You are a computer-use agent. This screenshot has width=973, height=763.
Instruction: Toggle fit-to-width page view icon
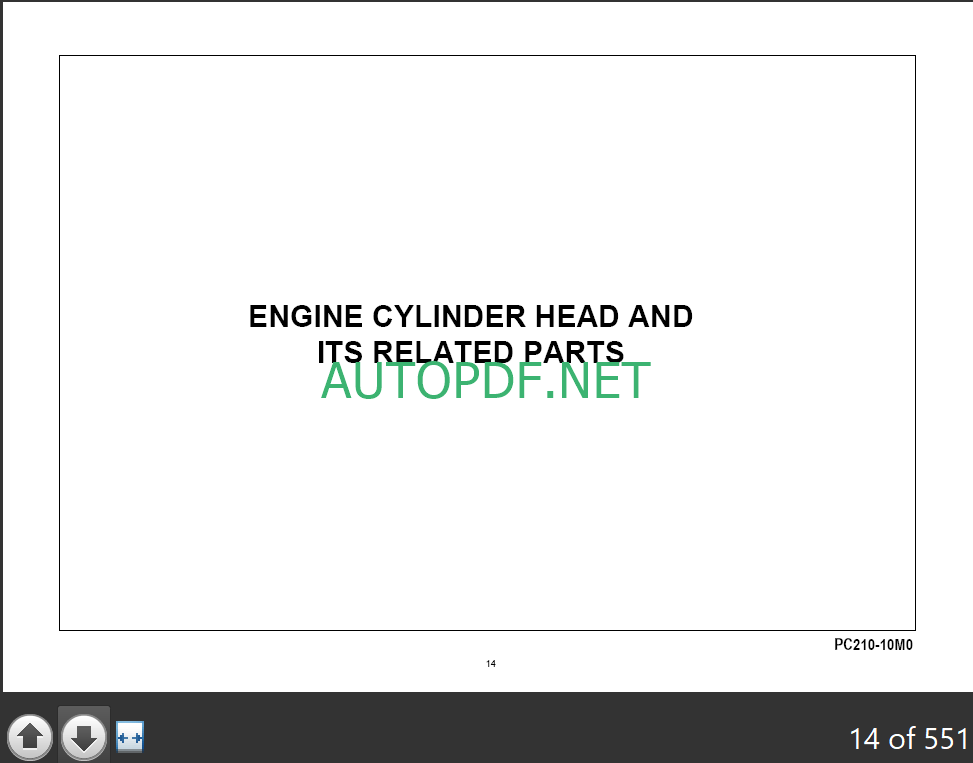coord(130,737)
